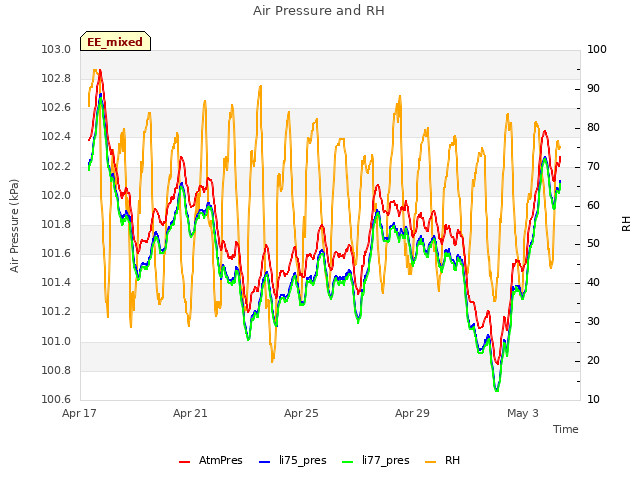640x480 pixels.
Task: Click the green li77_pres legend color marker
Action: [x=348, y=462]
